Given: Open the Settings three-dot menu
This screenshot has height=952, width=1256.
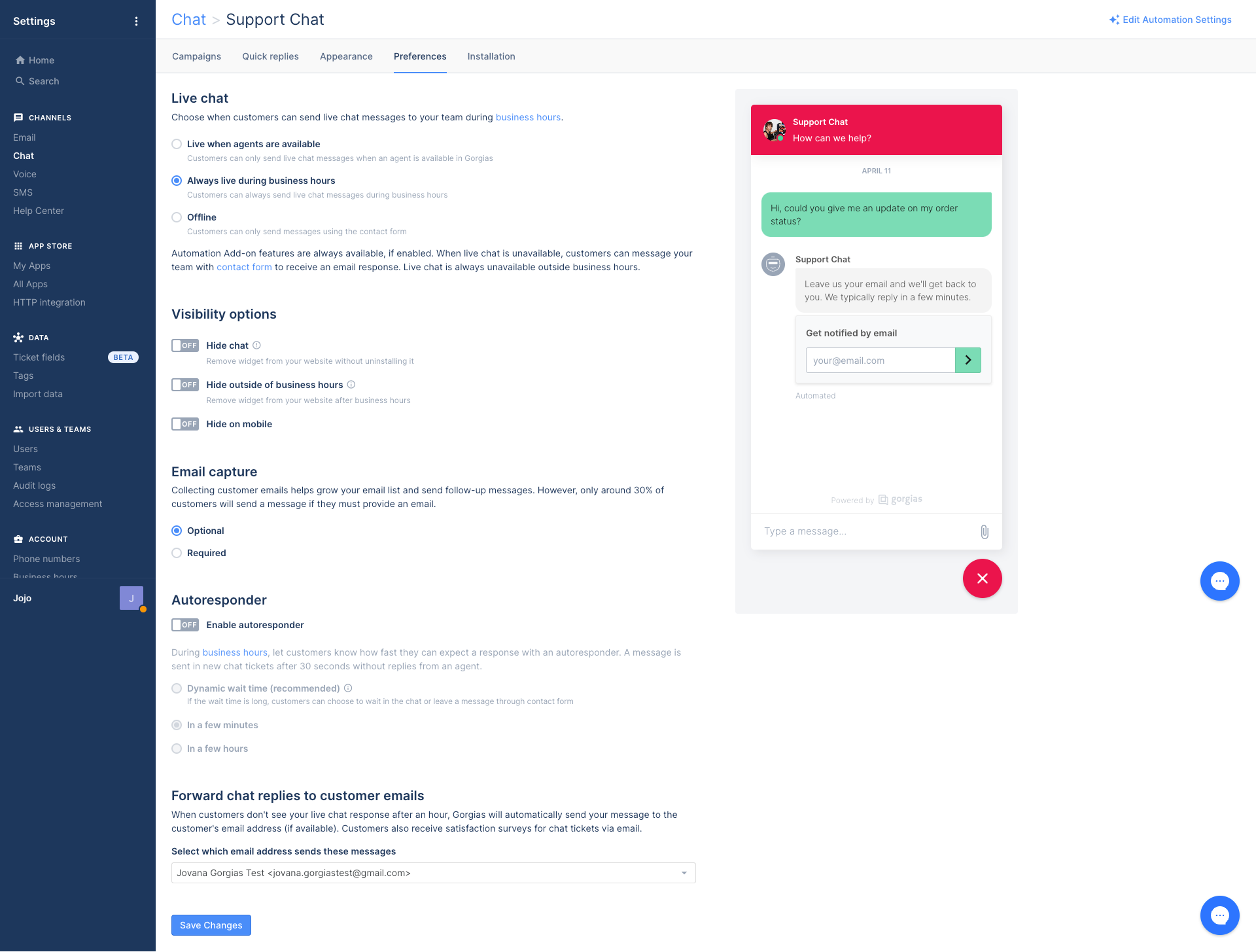Looking at the screenshot, I should tap(136, 21).
